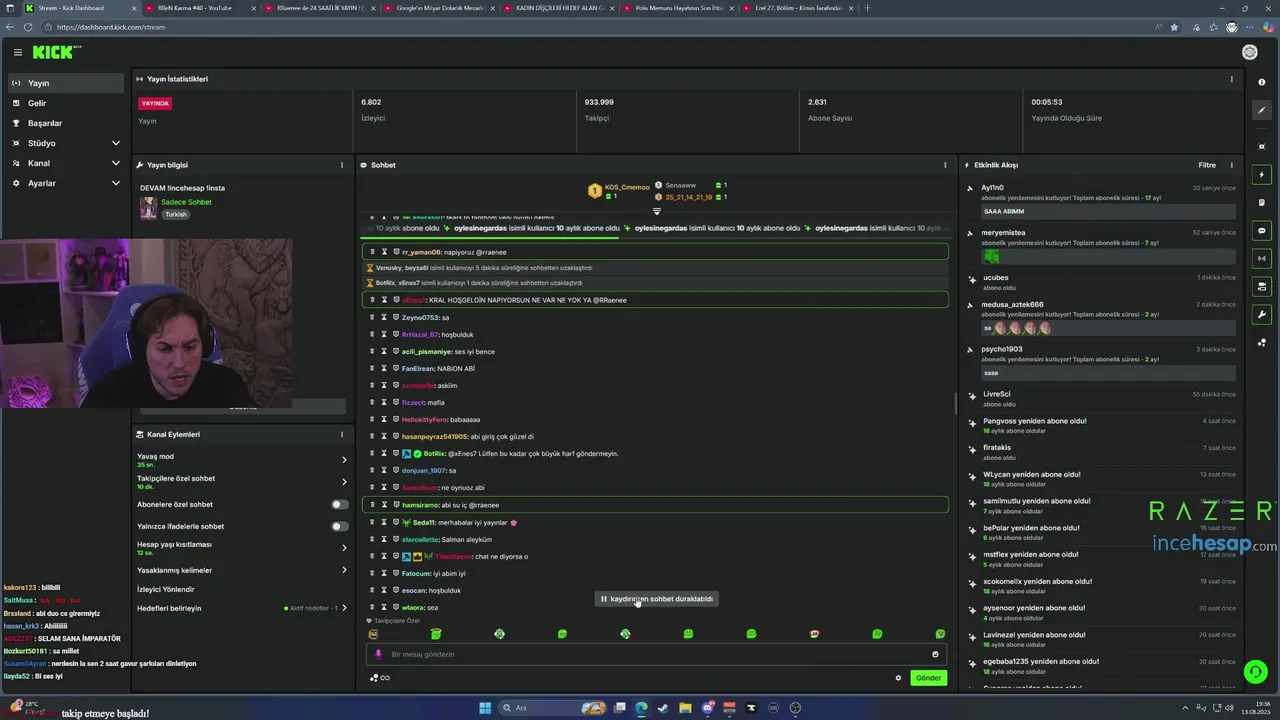The height and width of the screenshot is (720, 1280).
Task: Click the browser address bar URL
Action: pyautogui.click(x=110, y=27)
